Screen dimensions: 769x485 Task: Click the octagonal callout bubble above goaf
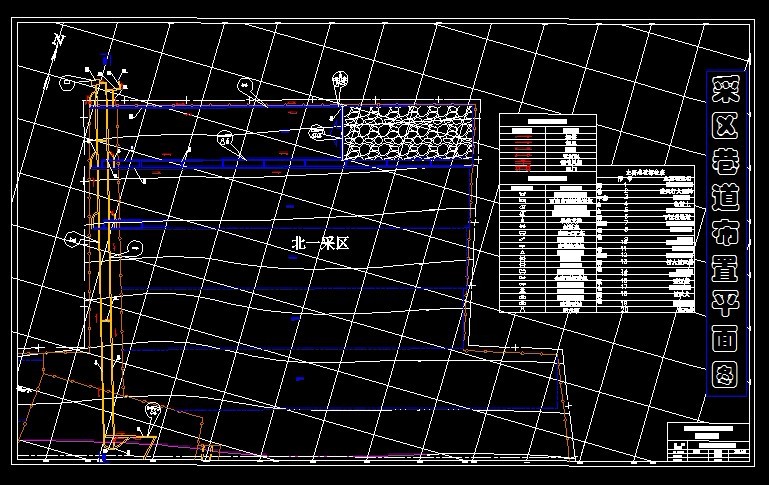(340, 80)
